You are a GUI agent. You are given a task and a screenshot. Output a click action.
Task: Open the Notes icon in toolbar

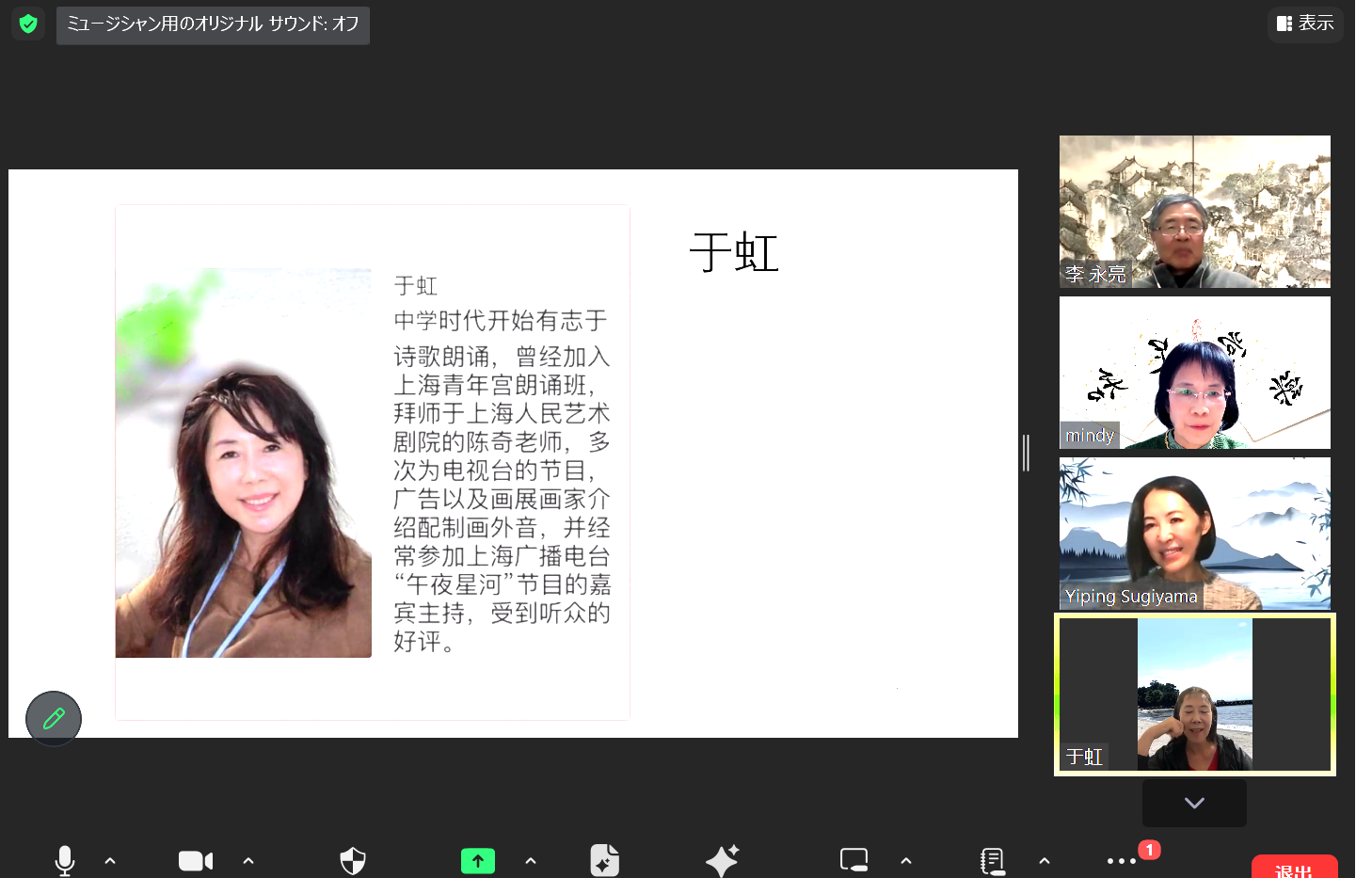pyautogui.click(x=992, y=860)
